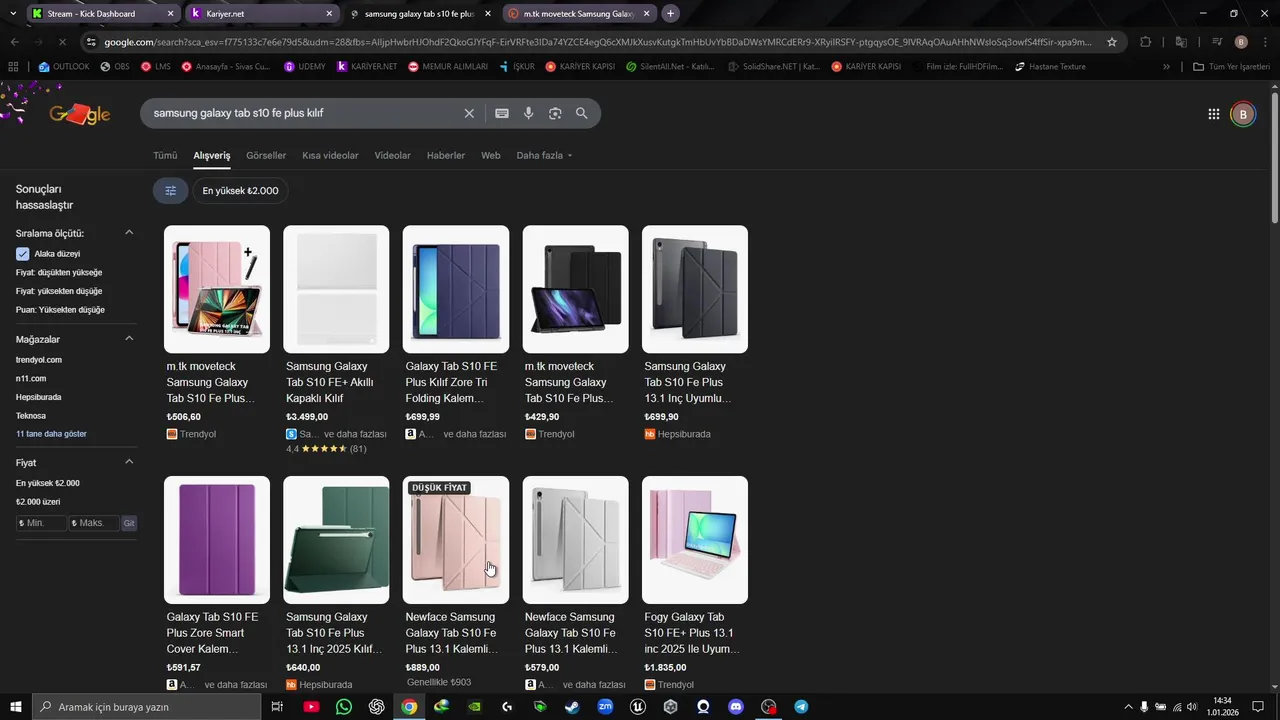The image size is (1280, 720).
Task: Open the OUTLOOK bookmark
Action: (64, 67)
